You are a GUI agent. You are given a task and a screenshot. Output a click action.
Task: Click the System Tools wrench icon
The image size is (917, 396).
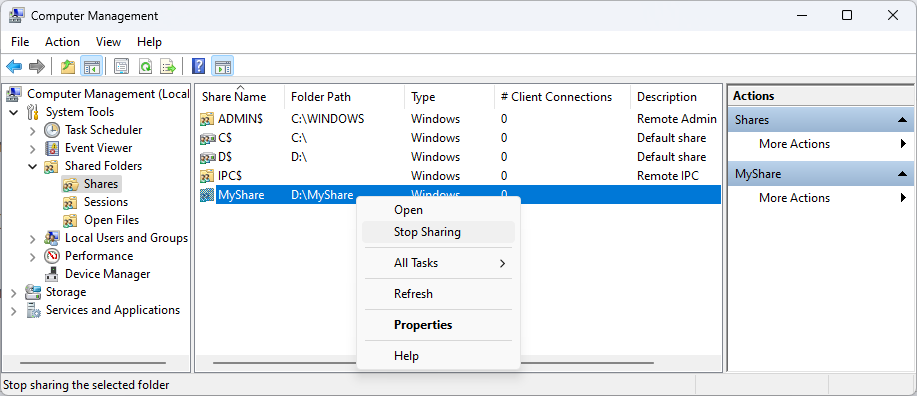33,112
